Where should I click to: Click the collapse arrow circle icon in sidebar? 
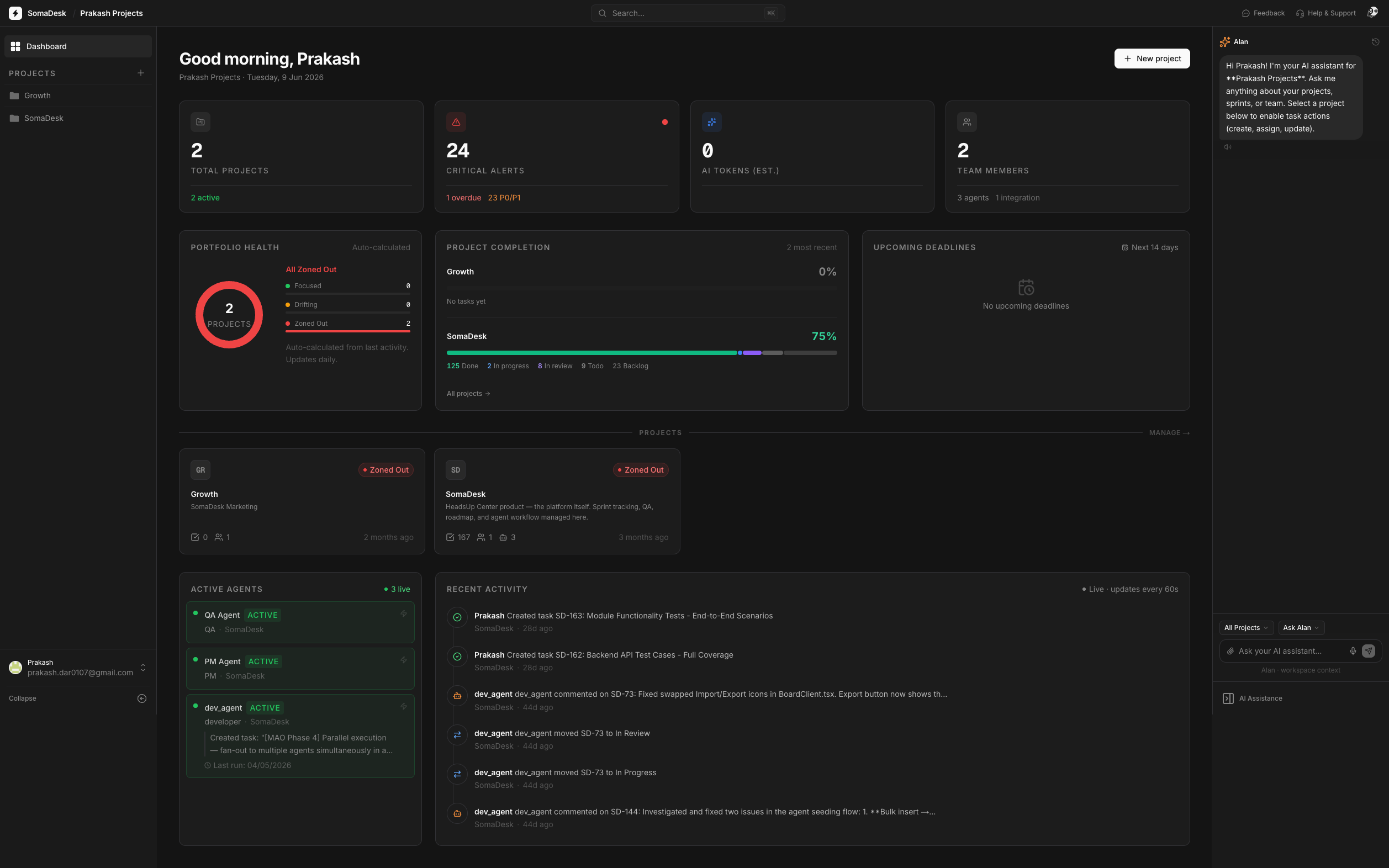point(142,698)
